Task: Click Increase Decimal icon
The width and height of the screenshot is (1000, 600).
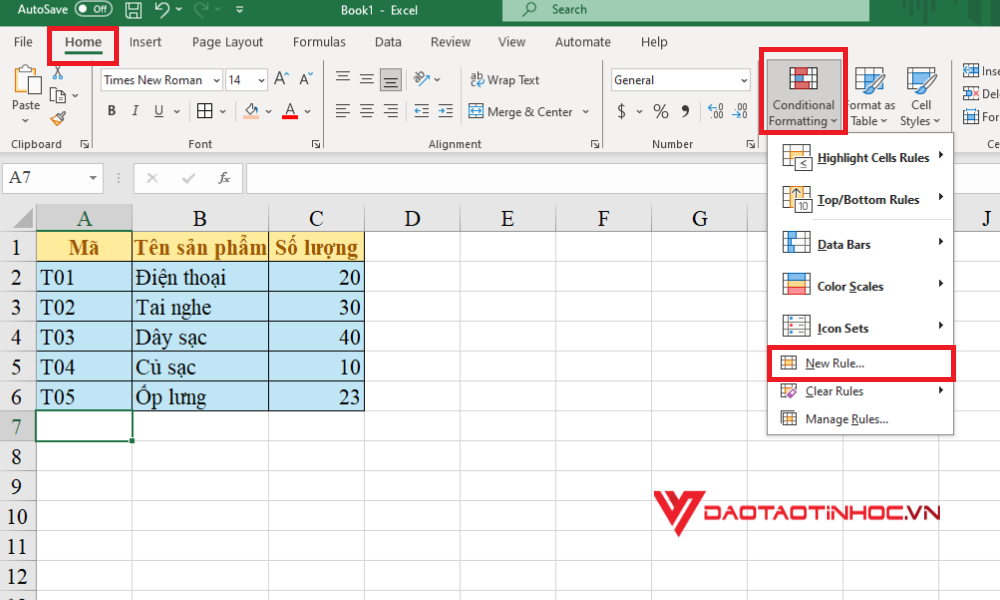Action: tap(716, 112)
